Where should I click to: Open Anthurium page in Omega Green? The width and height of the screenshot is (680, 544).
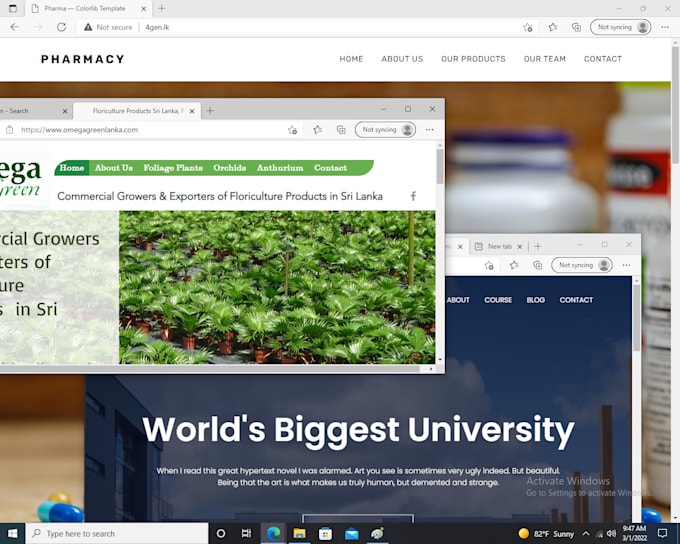pos(280,168)
